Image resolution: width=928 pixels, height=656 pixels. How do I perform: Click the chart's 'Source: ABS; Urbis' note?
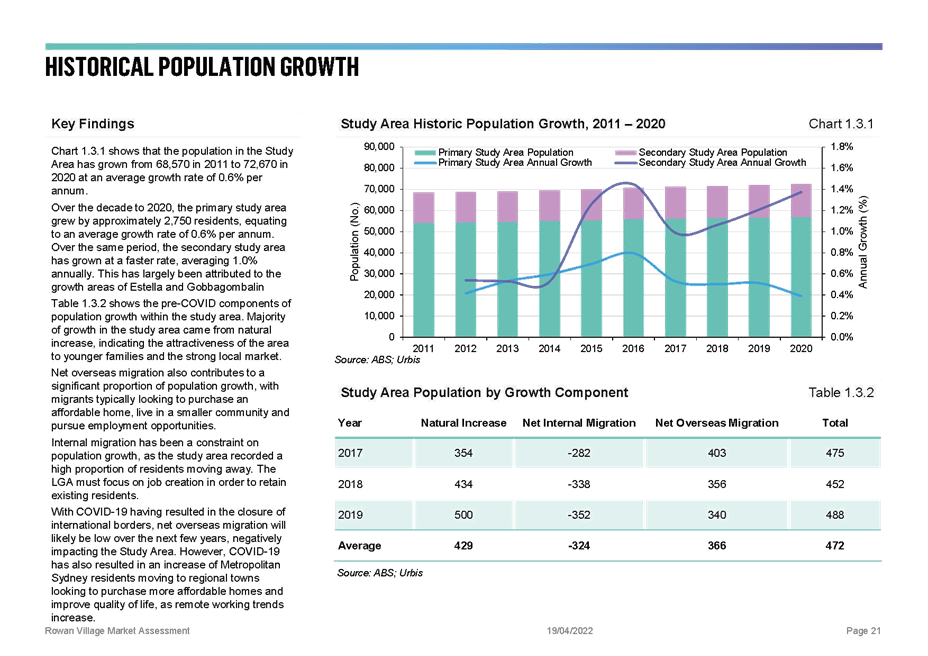pos(377,360)
